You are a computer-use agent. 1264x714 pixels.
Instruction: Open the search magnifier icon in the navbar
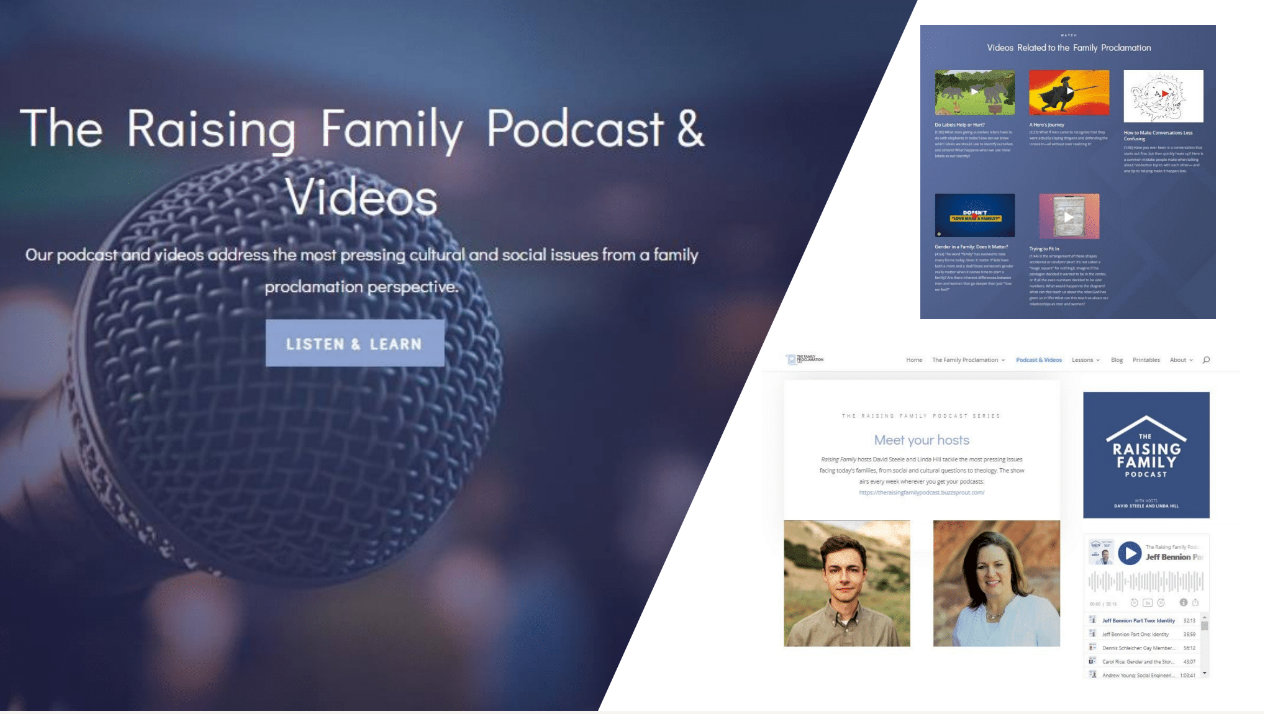[1206, 360]
